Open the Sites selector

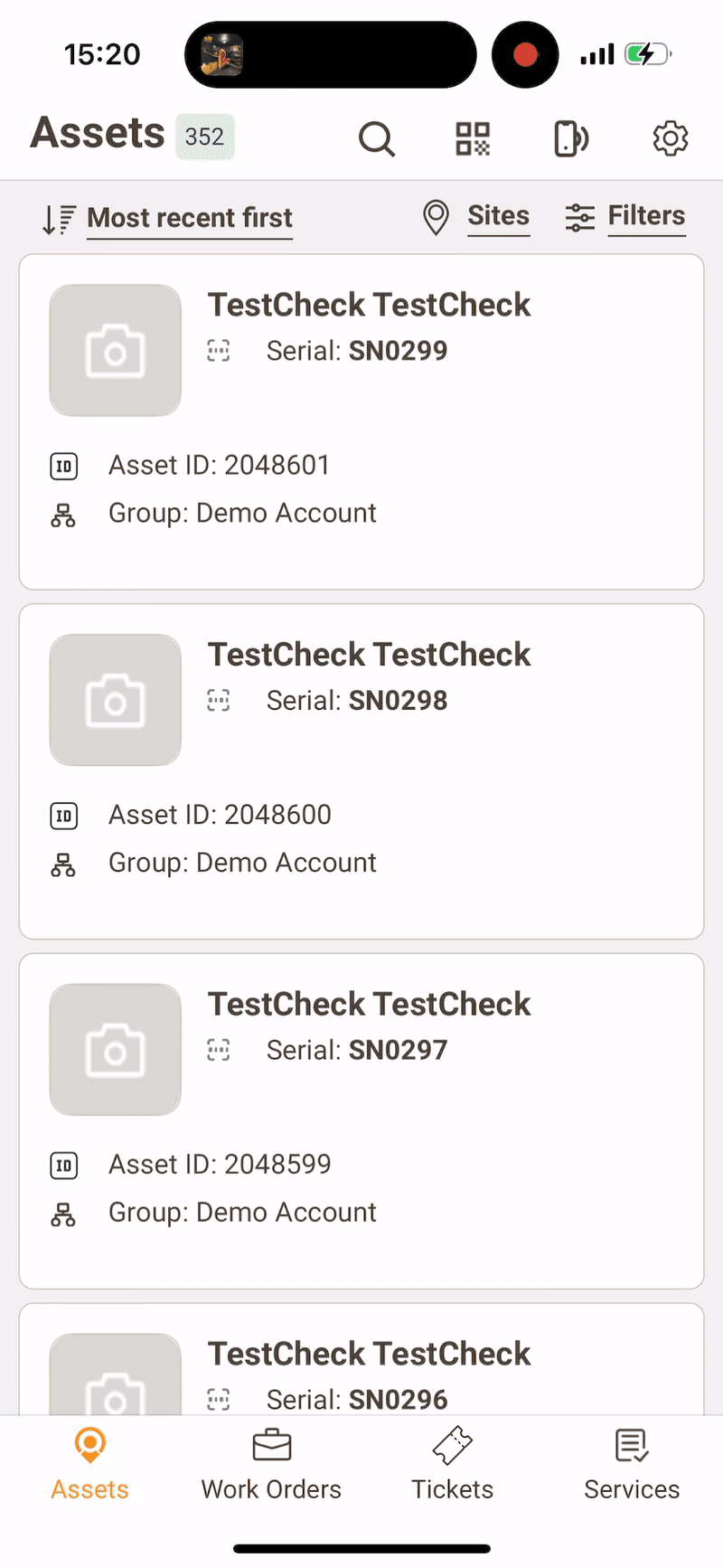click(x=498, y=216)
